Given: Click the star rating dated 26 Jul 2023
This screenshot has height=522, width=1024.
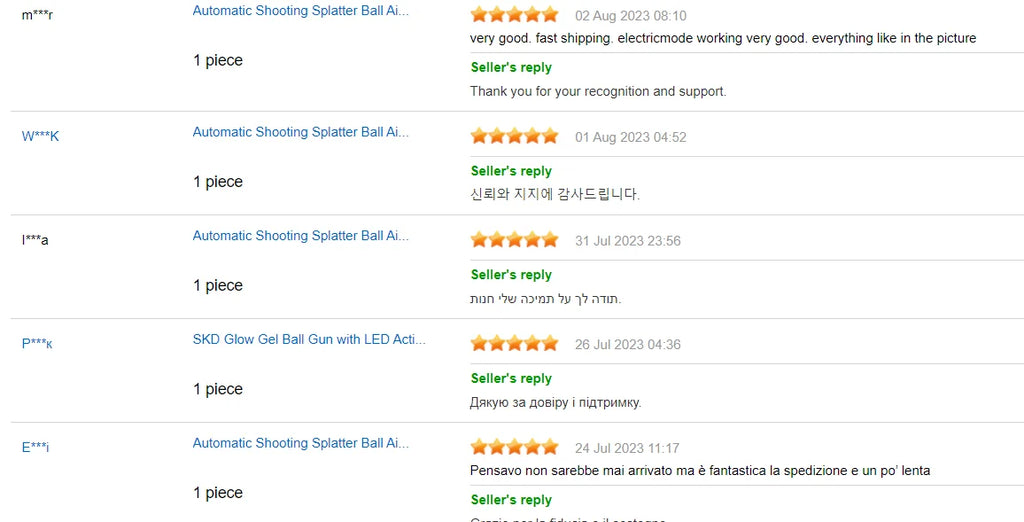Looking at the screenshot, I should pos(514,344).
